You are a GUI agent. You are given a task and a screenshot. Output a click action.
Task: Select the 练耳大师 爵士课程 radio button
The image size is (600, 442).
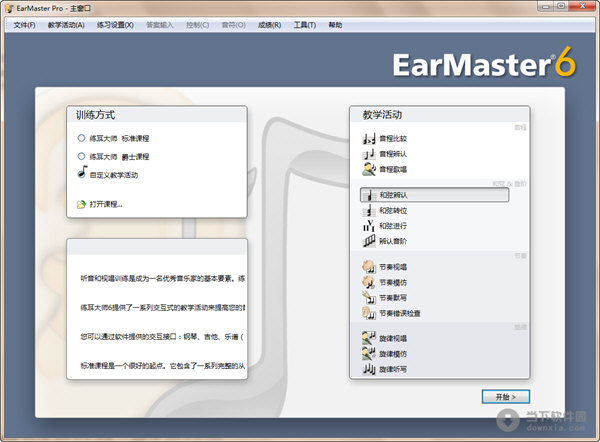(x=81, y=156)
